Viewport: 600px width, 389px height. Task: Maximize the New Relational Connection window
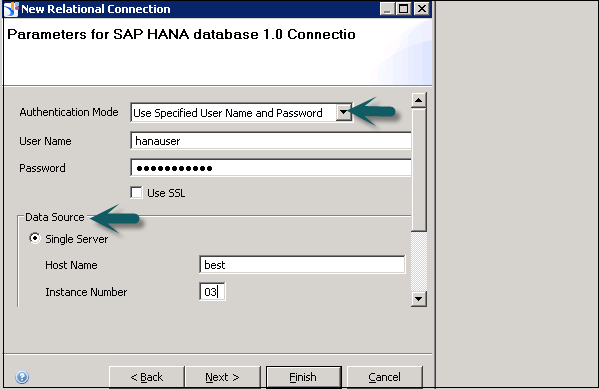[x=404, y=8]
